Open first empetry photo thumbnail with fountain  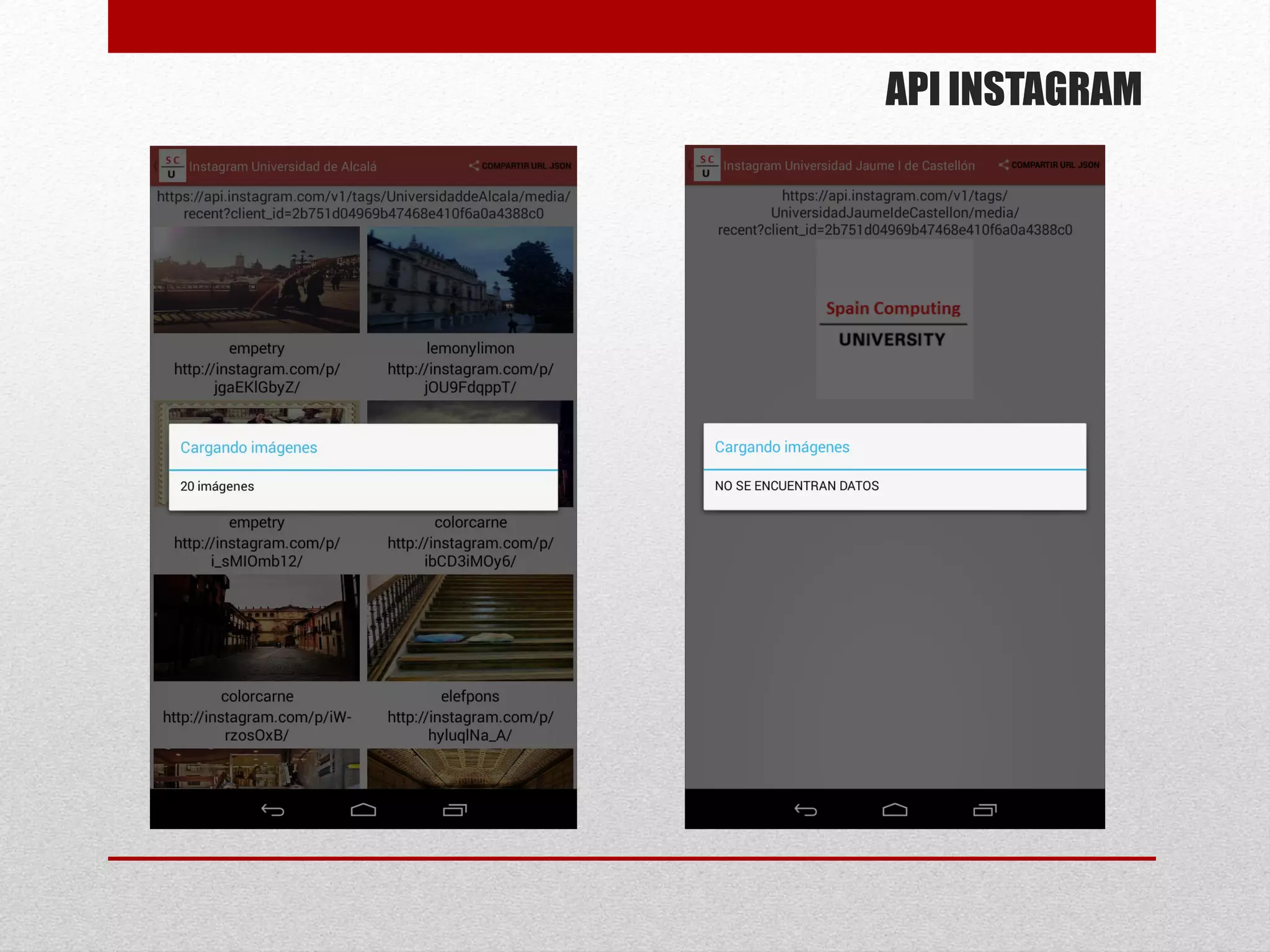click(257, 280)
